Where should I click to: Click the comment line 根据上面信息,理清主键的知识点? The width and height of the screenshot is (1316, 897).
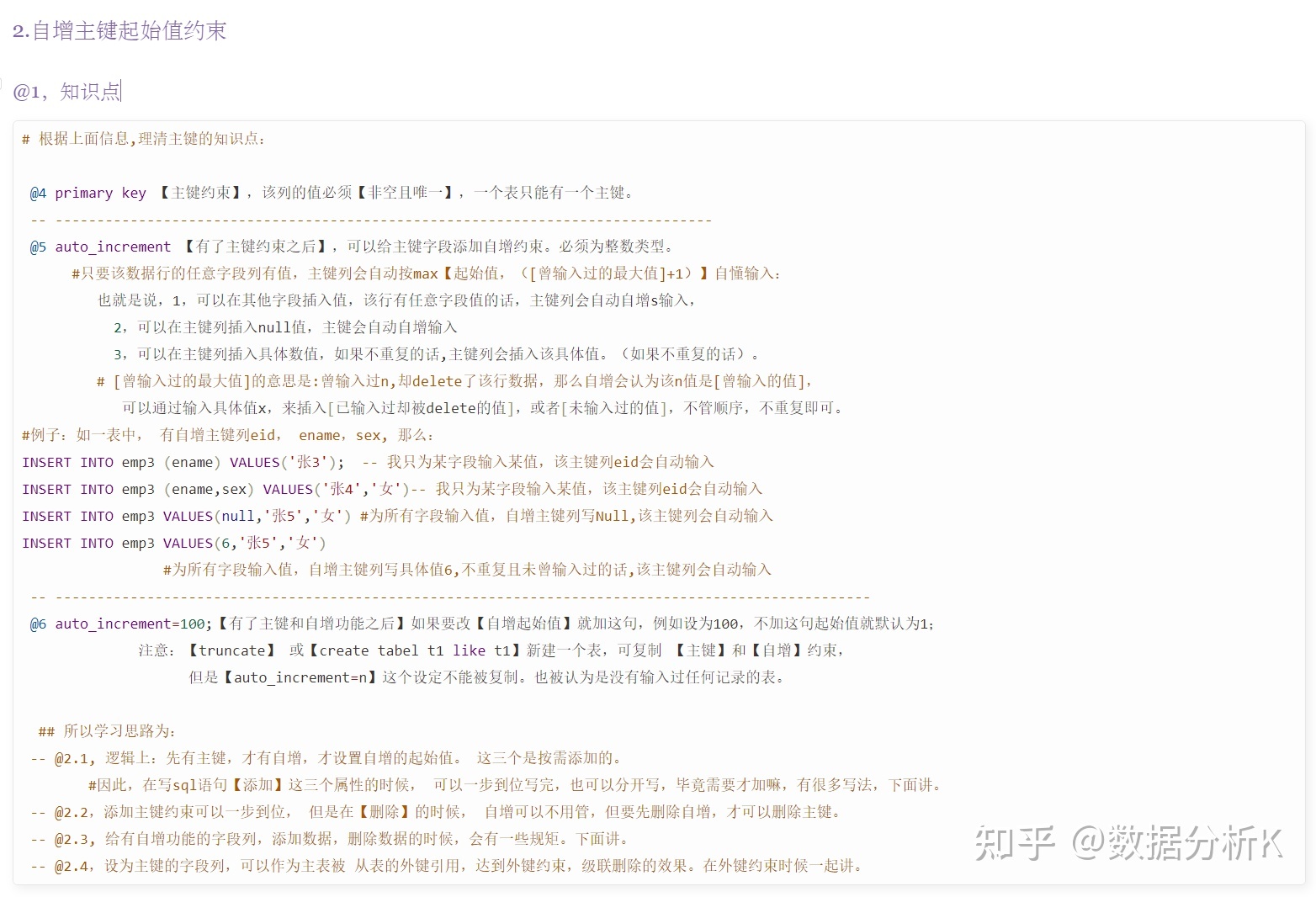[x=143, y=139]
